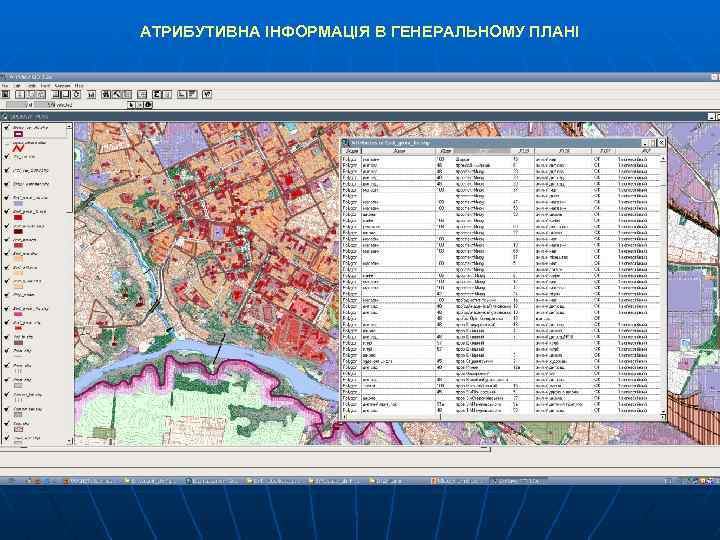Maximize the attribute table window

[653, 143]
